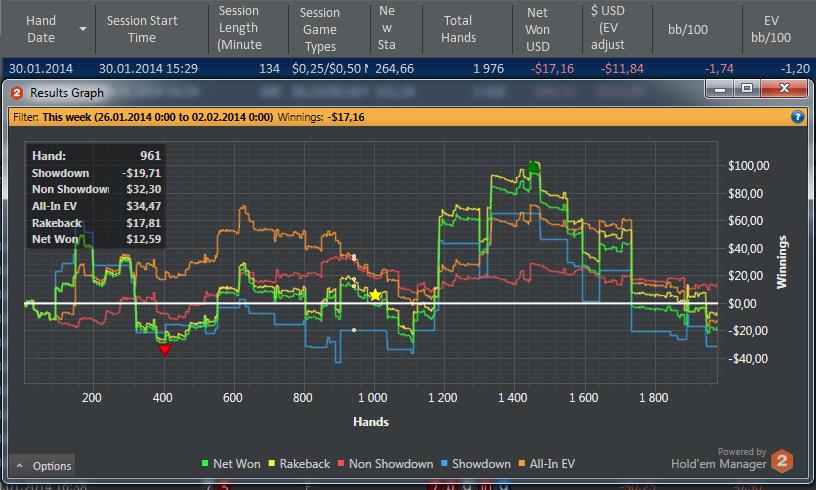Select the red low-point triangle marker
This screenshot has width=816, height=490.
tap(164, 350)
